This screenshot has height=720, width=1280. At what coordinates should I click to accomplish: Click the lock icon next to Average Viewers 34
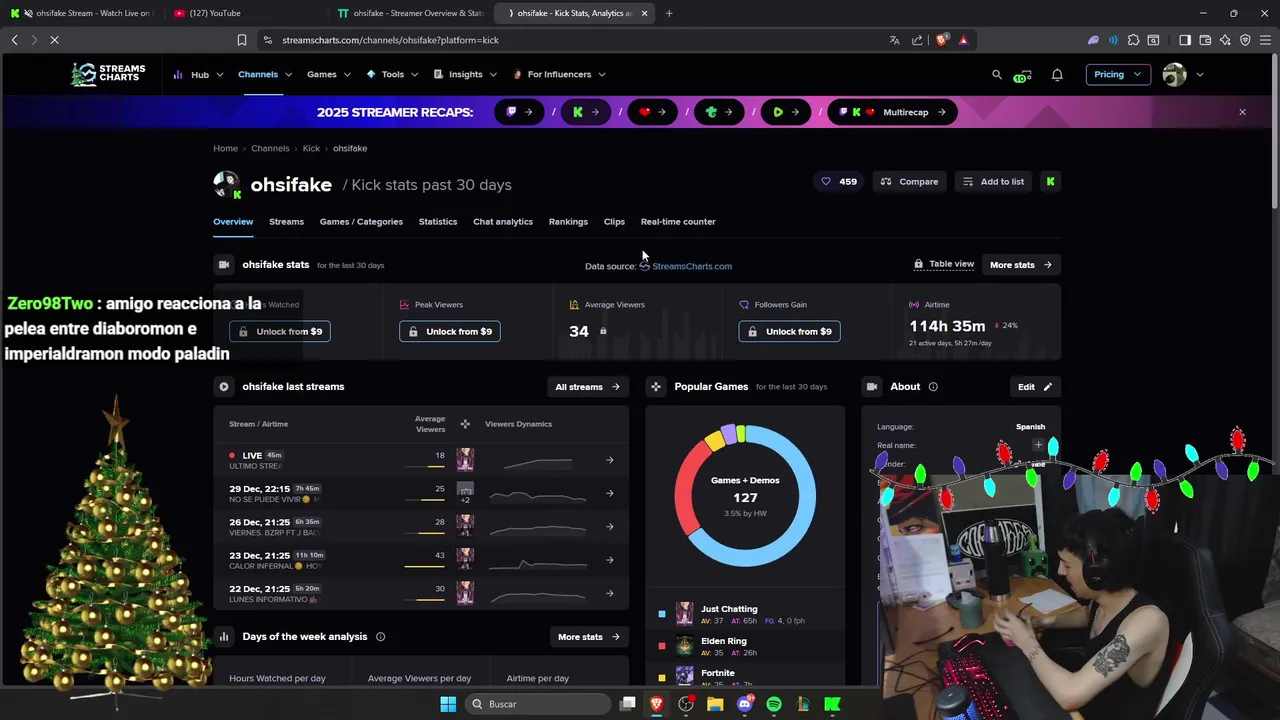[x=603, y=331]
